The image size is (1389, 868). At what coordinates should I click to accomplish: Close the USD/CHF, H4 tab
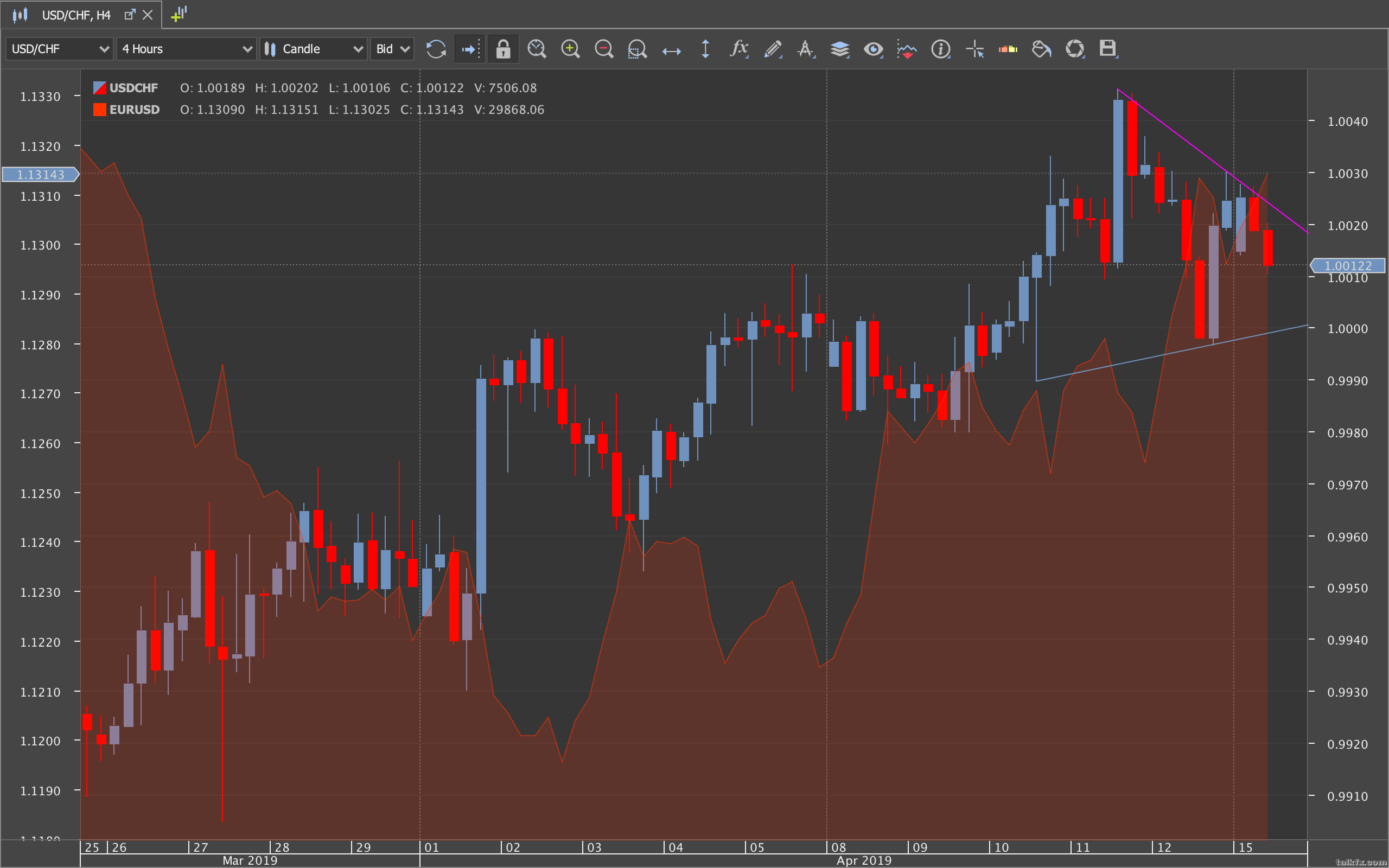pos(148,15)
